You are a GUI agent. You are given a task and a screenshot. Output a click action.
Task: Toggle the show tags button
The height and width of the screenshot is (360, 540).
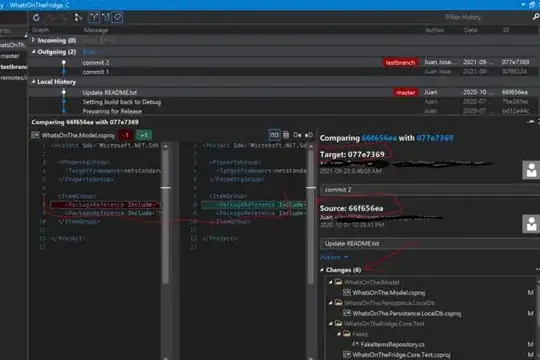click(117, 17)
